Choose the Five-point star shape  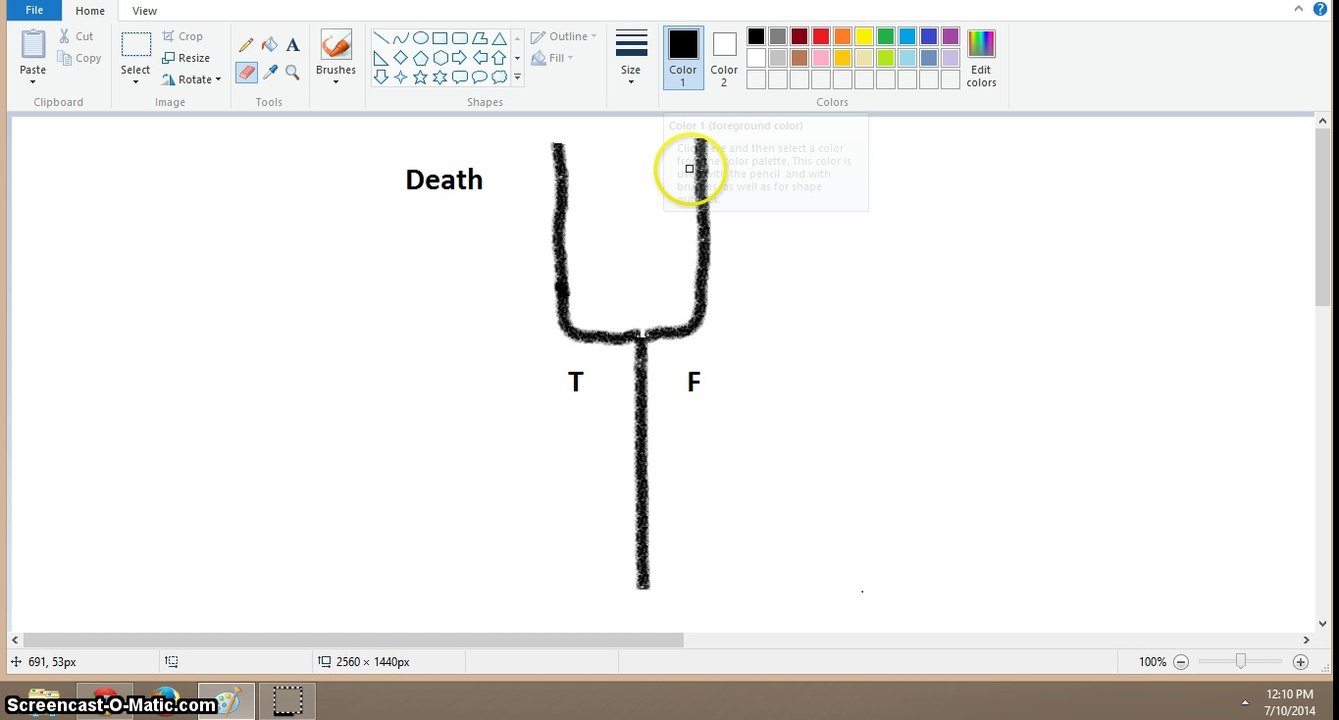pyautogui.click(x=420, y=77)
